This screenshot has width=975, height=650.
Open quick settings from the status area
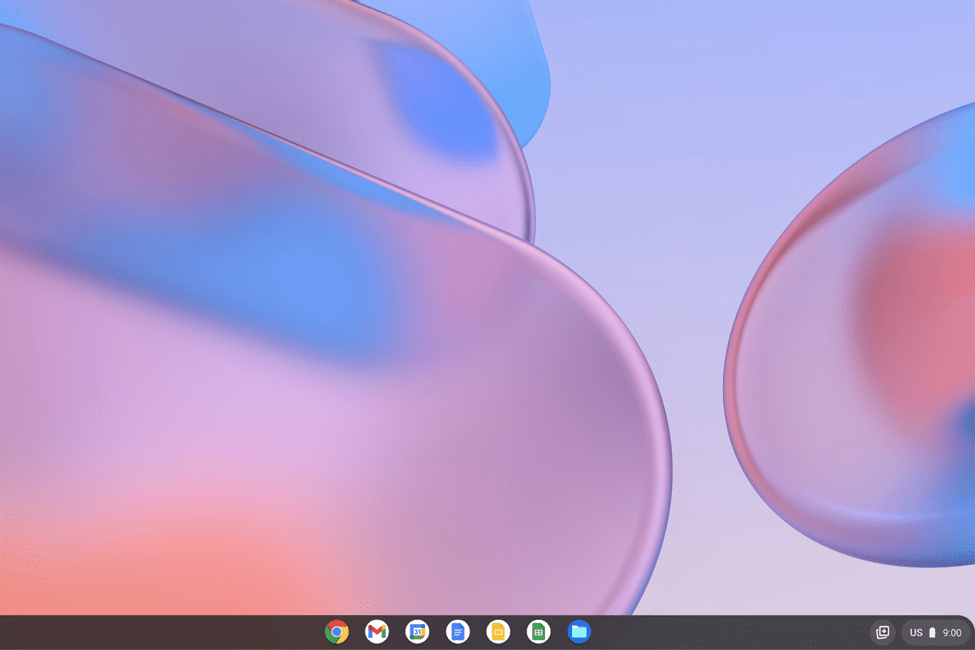click(x=935, y=632)
